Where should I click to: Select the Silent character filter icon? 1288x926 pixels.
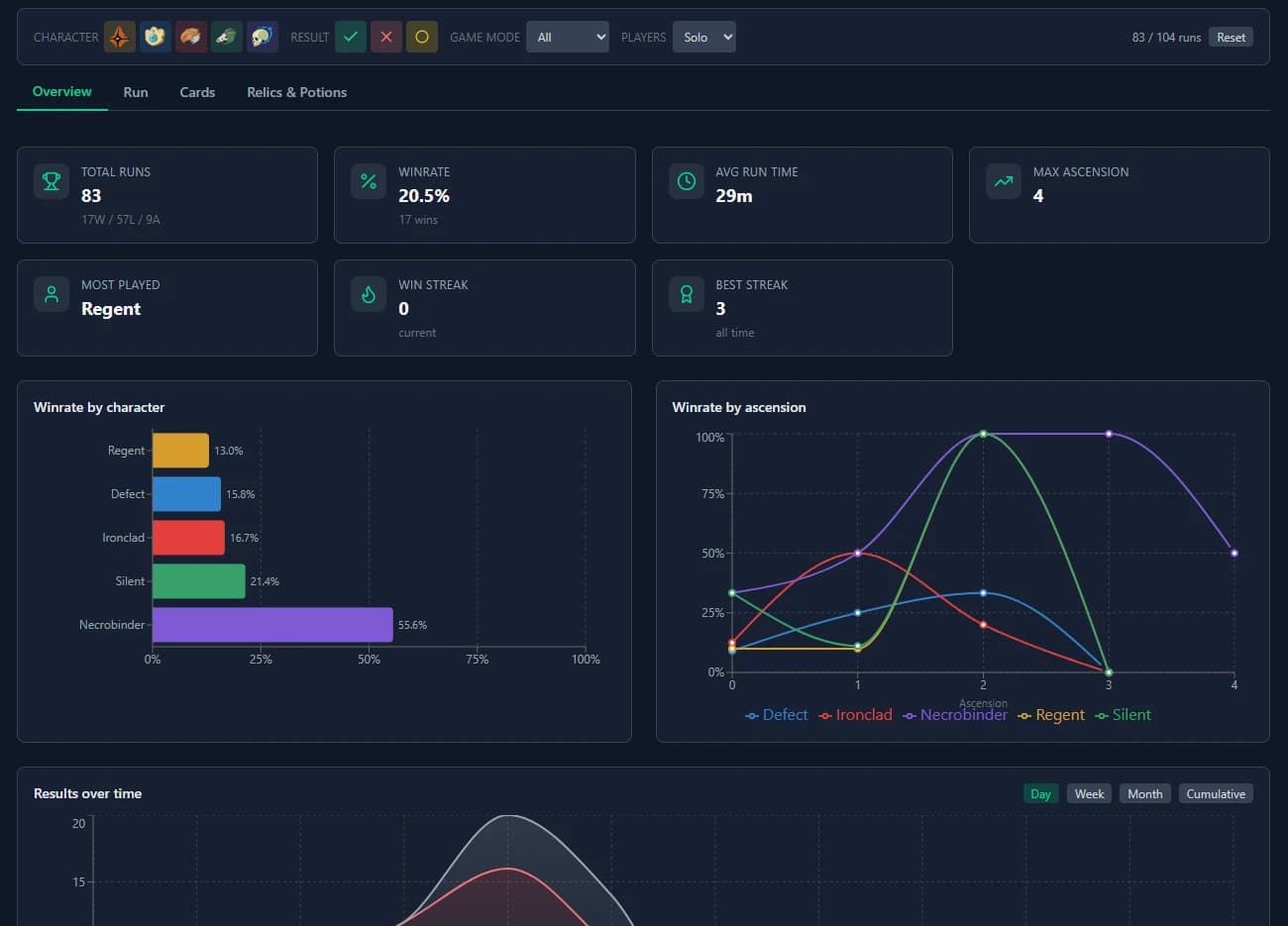click(226, 37)
